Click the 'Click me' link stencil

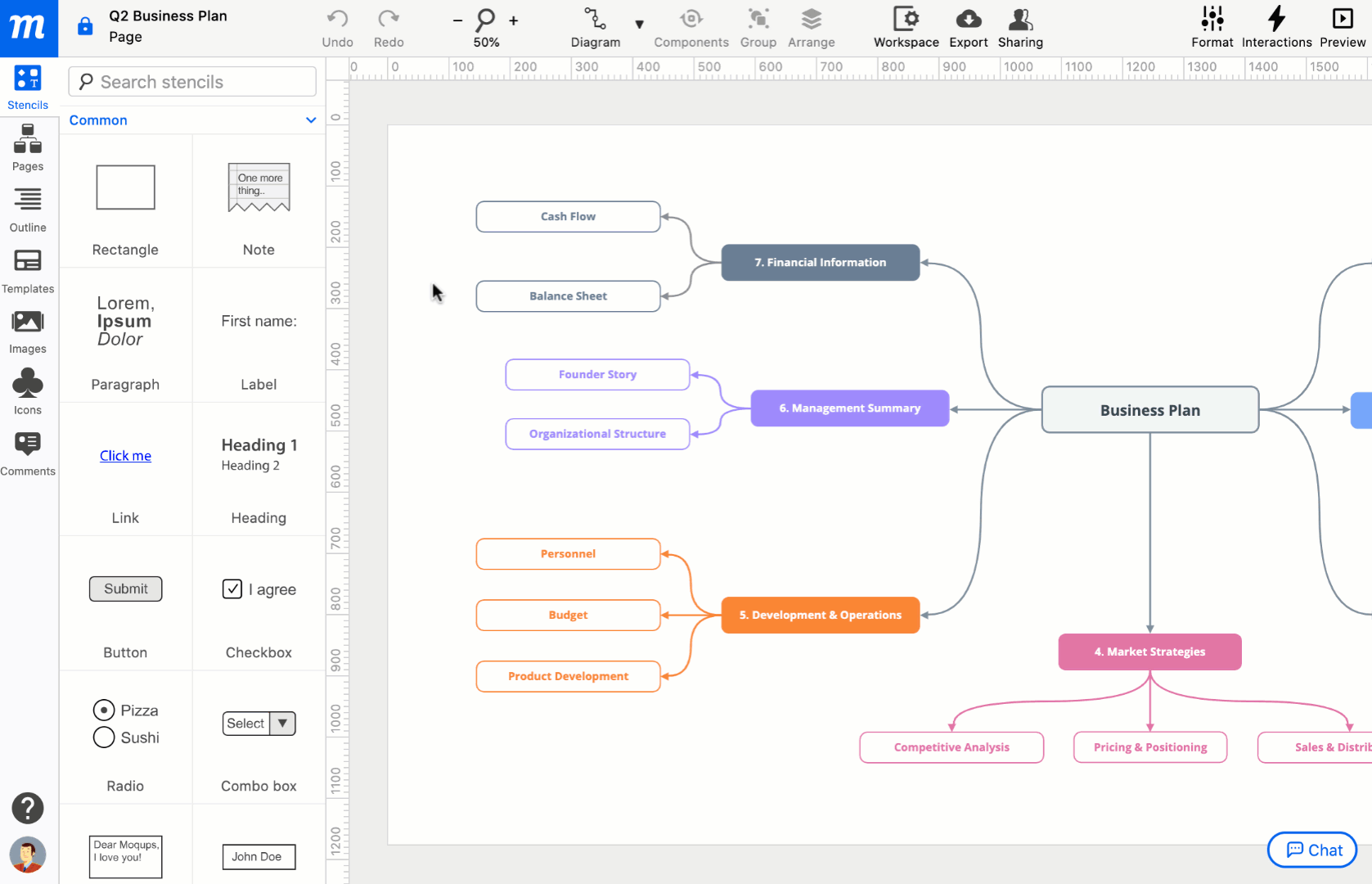(125, 456)
